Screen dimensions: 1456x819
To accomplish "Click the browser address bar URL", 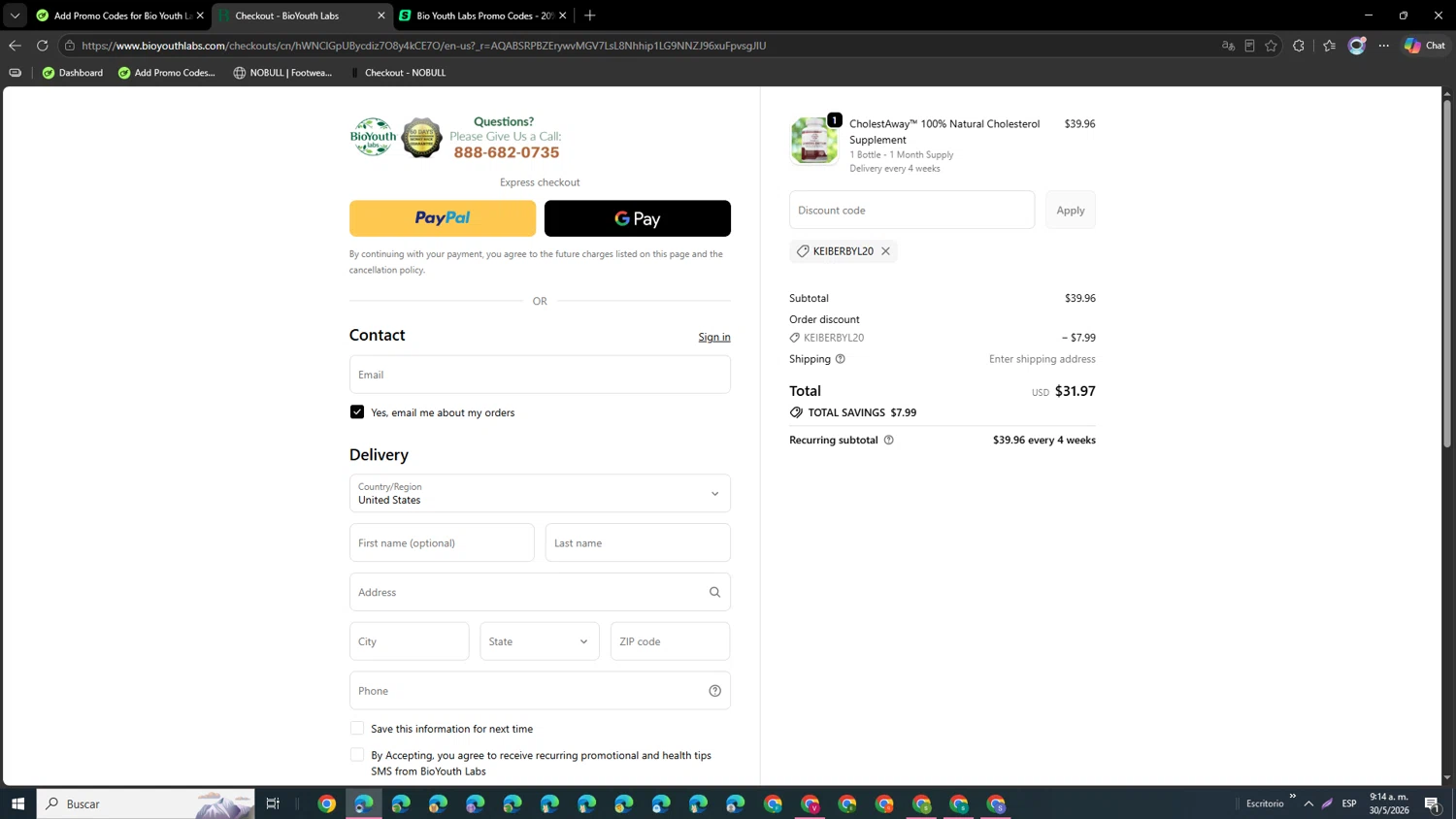I will [x=423, y=46].
